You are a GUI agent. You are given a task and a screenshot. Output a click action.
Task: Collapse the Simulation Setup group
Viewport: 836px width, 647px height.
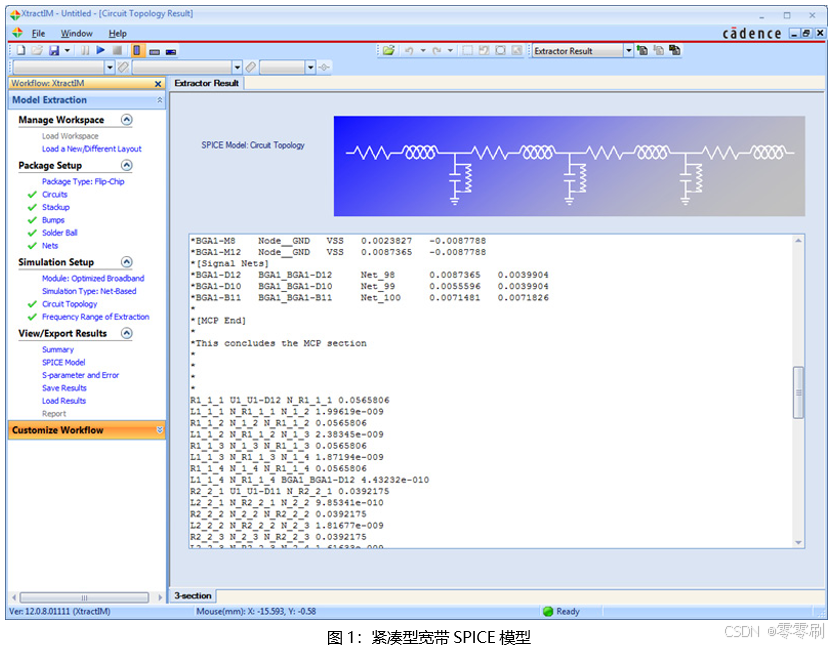pyautogui.click(x=126, y=262)
